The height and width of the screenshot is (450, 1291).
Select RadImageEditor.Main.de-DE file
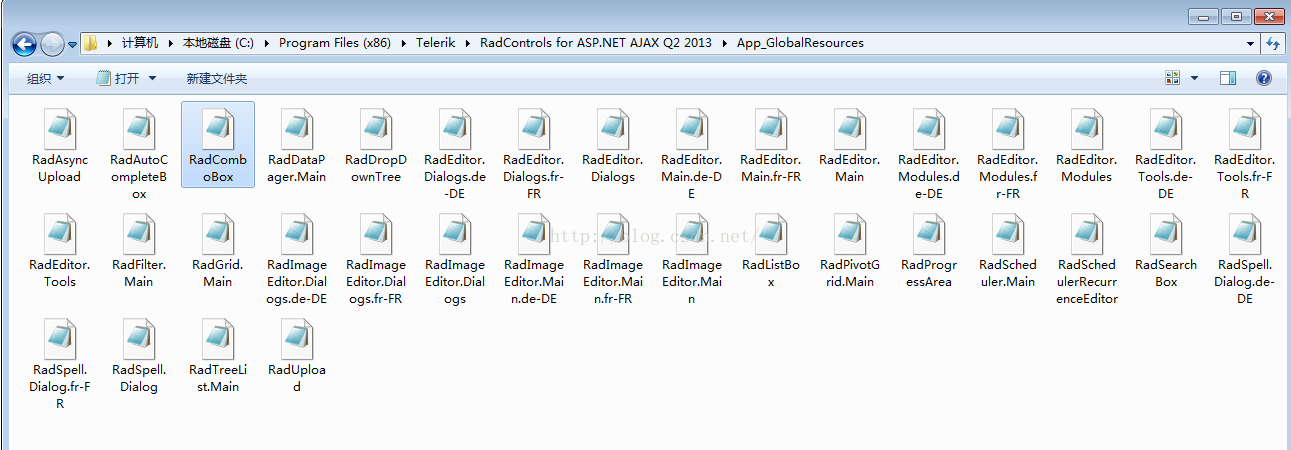[534, 258]
